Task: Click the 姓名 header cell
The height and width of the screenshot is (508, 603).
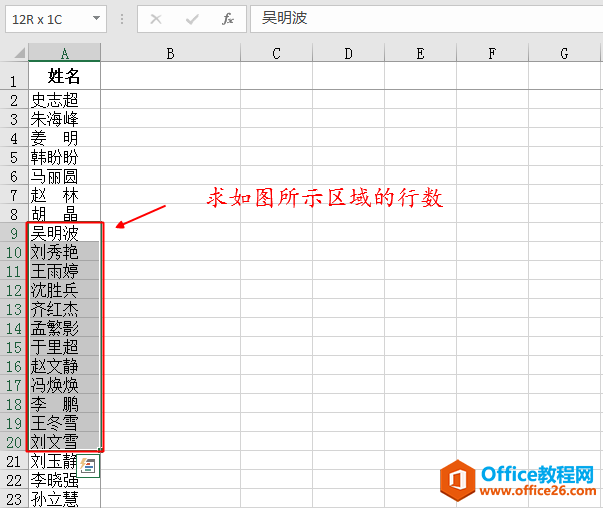Action: tap(65, 76)
